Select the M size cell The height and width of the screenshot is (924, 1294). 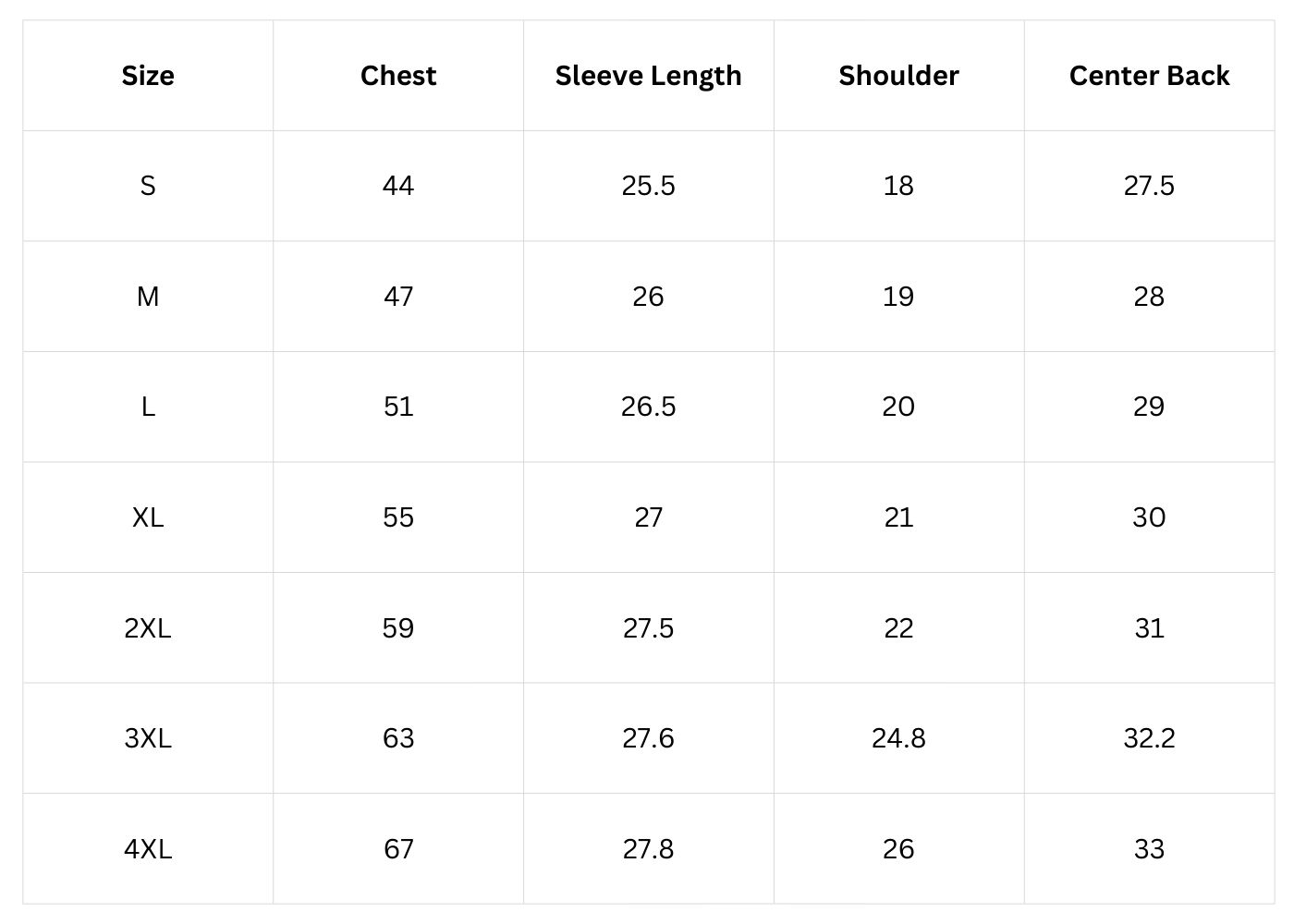click(148, 297)
